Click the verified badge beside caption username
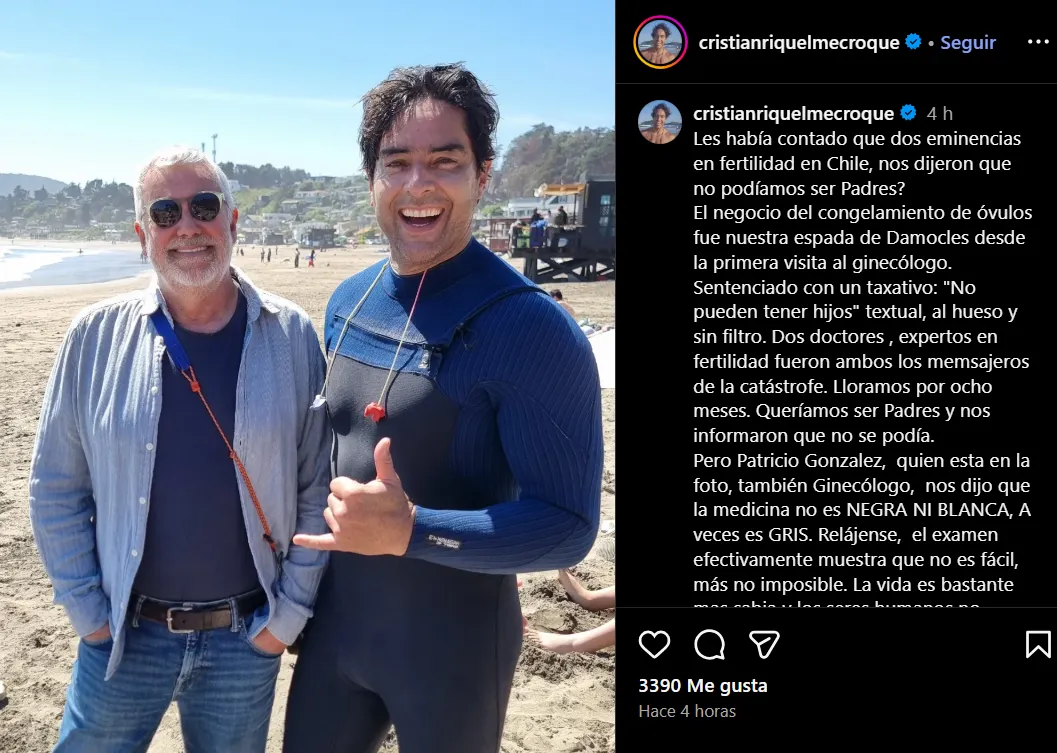The width and height of the screenshot is (1057, 753). (908, 113)
